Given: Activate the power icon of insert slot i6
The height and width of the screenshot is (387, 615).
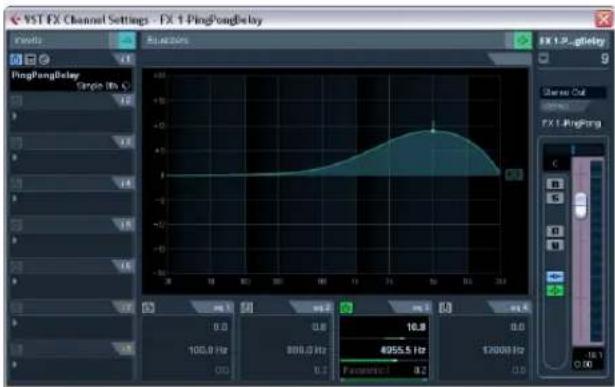Looking at the screenshot, I should pos(16,267).
